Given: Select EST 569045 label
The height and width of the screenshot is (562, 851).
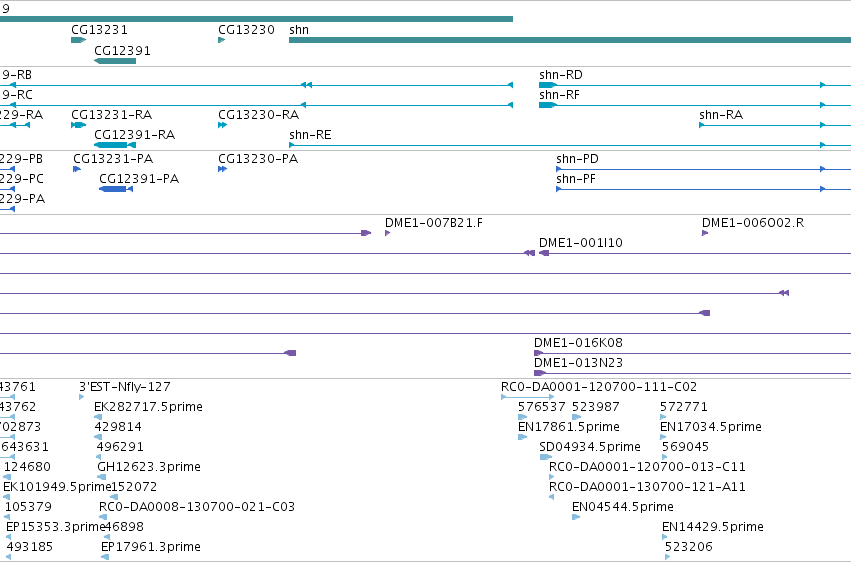Looking at the screenshot, I should click(x=685, y=447).
